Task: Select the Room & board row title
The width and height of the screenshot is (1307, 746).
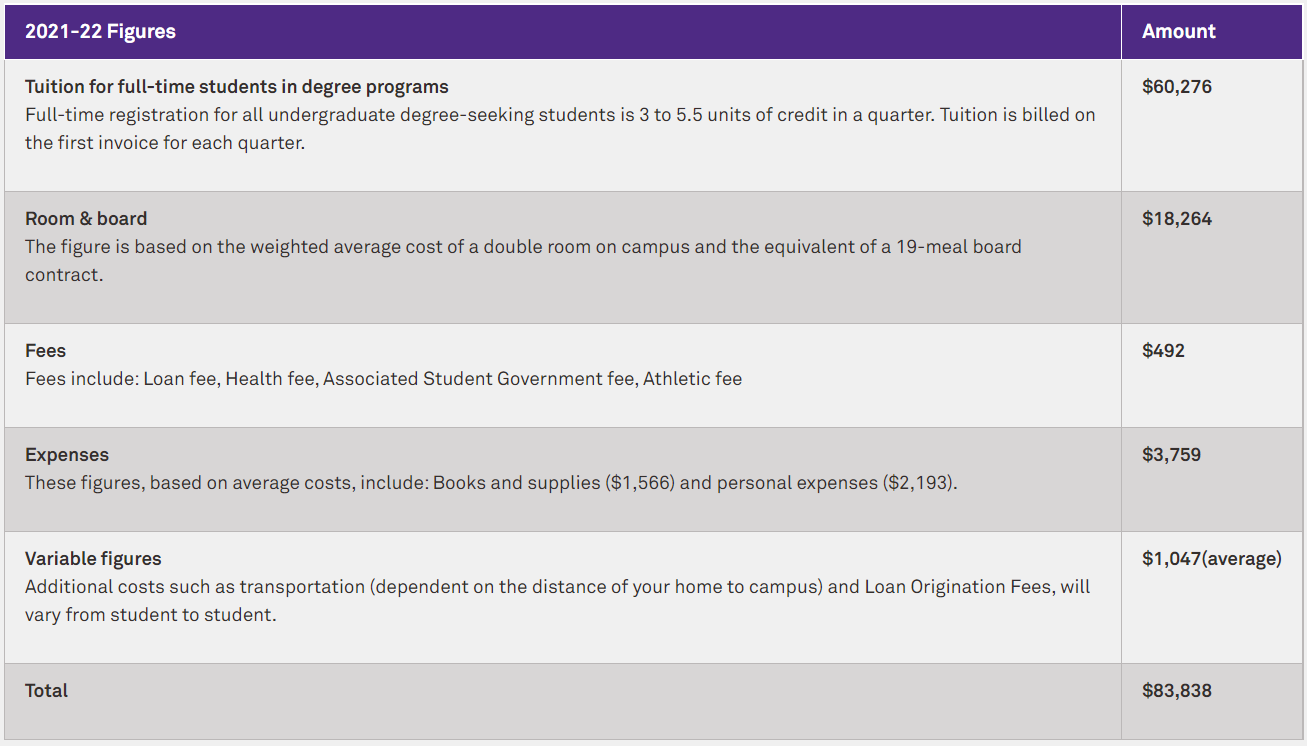Action: [x=86, y=219]
